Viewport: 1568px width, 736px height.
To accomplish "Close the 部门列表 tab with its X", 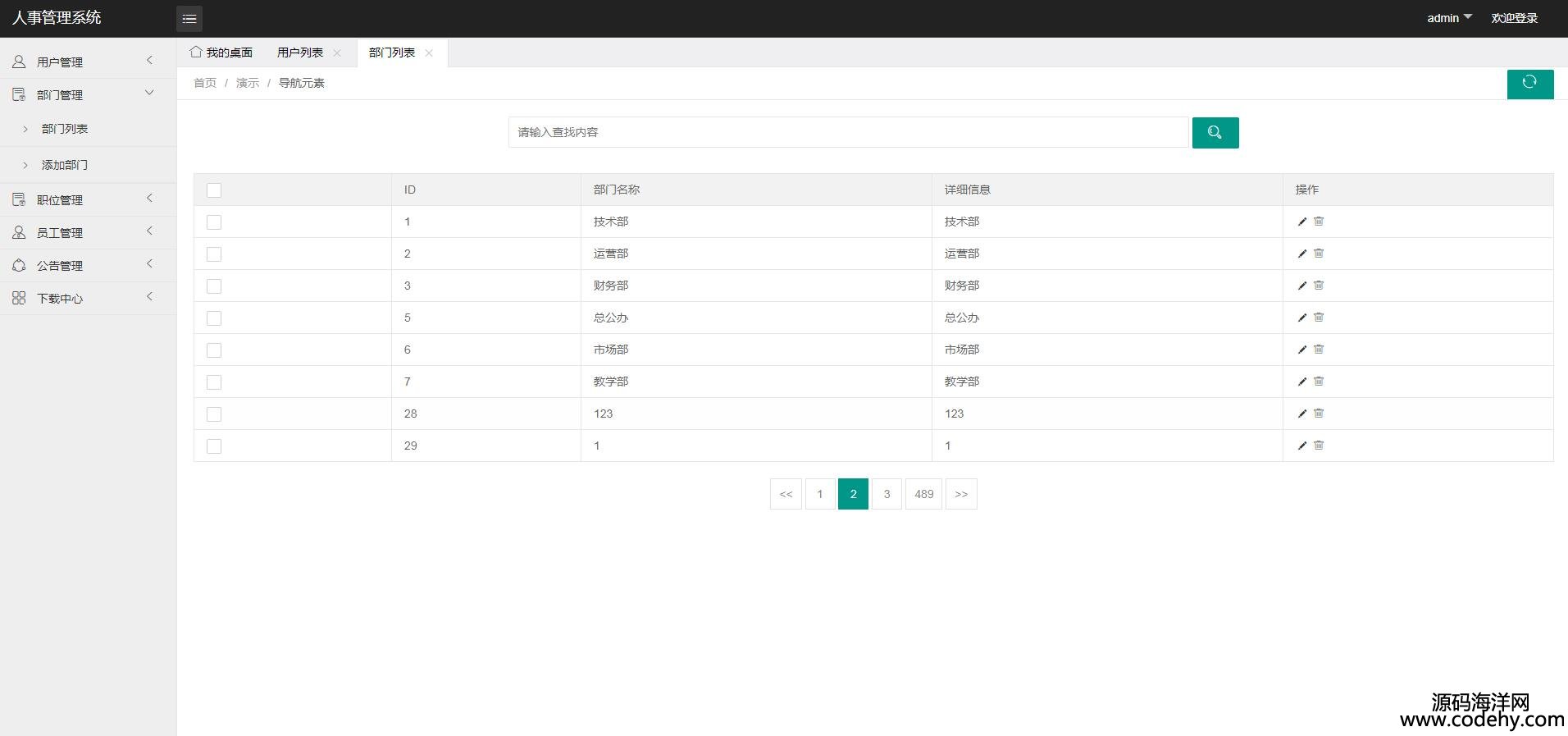I will (x=429, y=53).
